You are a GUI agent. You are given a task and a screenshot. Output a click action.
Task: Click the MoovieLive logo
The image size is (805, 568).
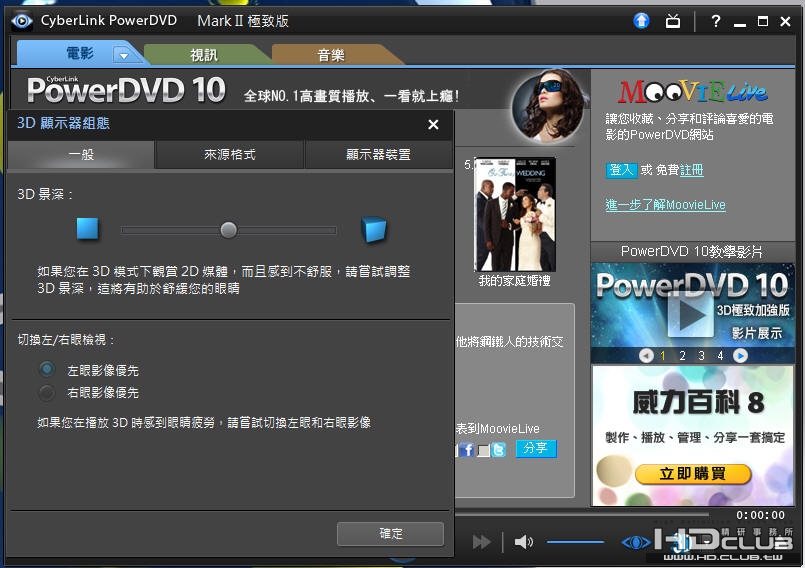click(x=693, y=92)
